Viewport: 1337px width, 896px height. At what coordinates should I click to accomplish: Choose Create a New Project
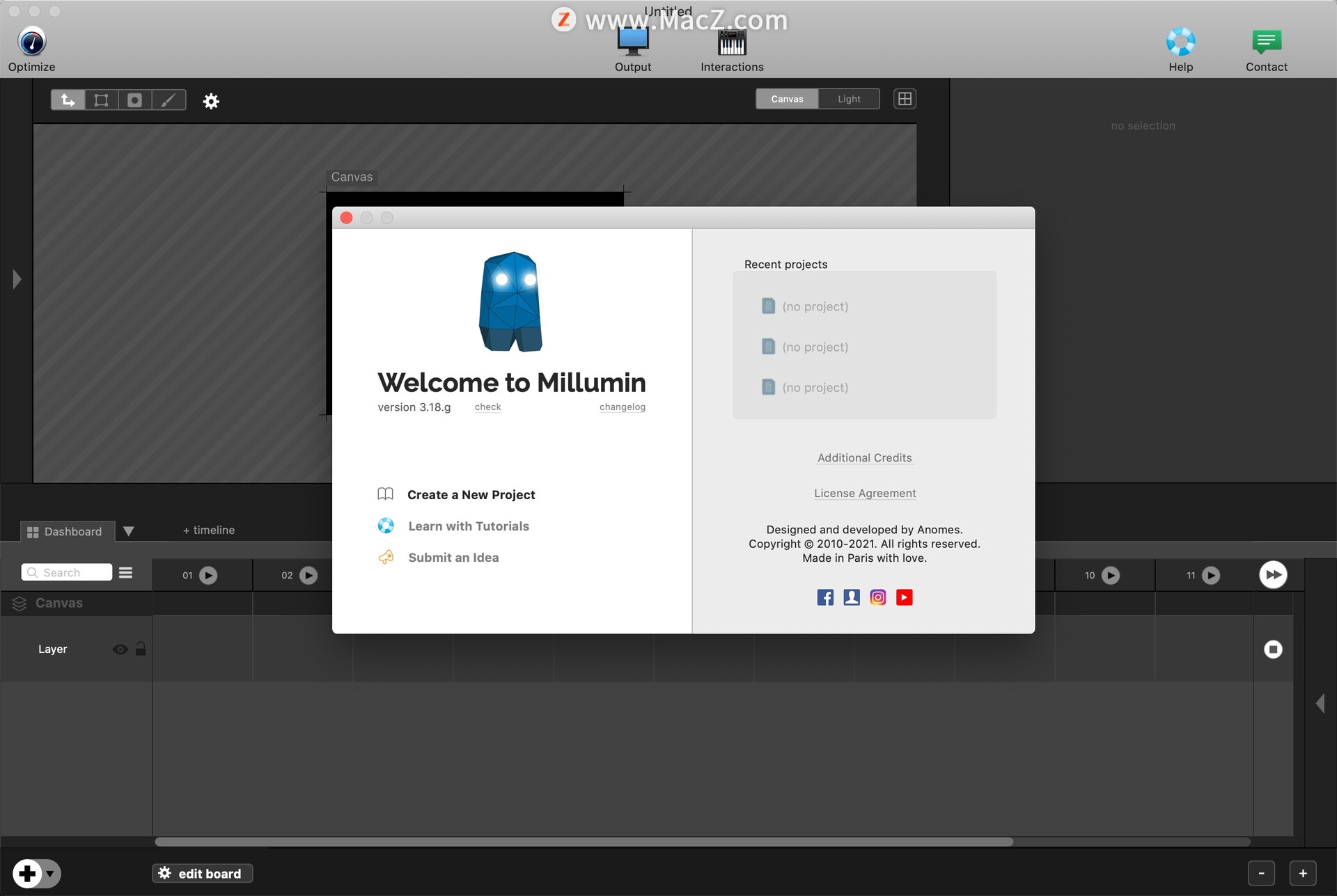(x=471, y=495)
